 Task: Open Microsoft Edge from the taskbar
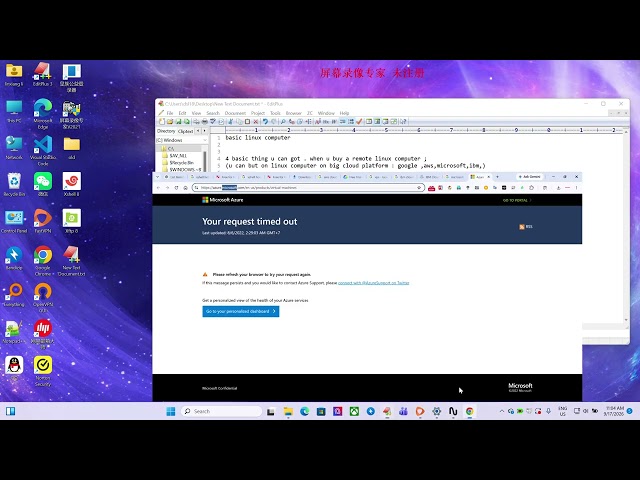[x=304, y=411]
